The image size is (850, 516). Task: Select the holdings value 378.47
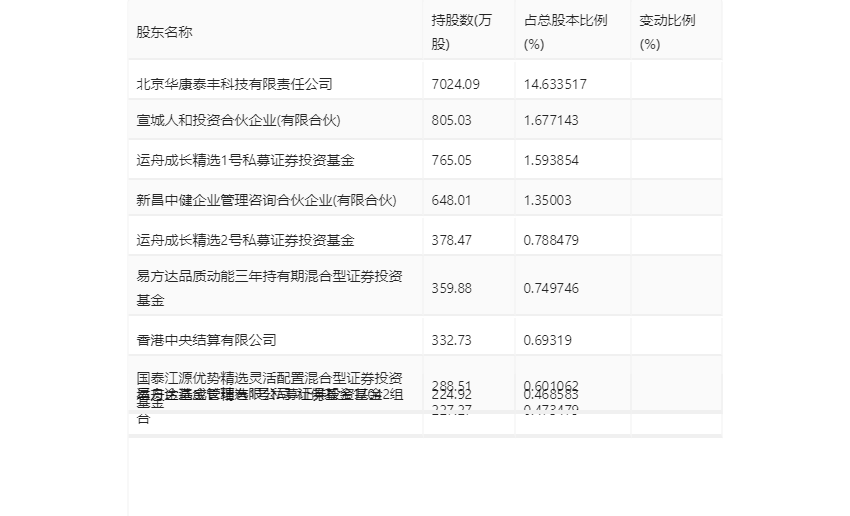point(452,240)
